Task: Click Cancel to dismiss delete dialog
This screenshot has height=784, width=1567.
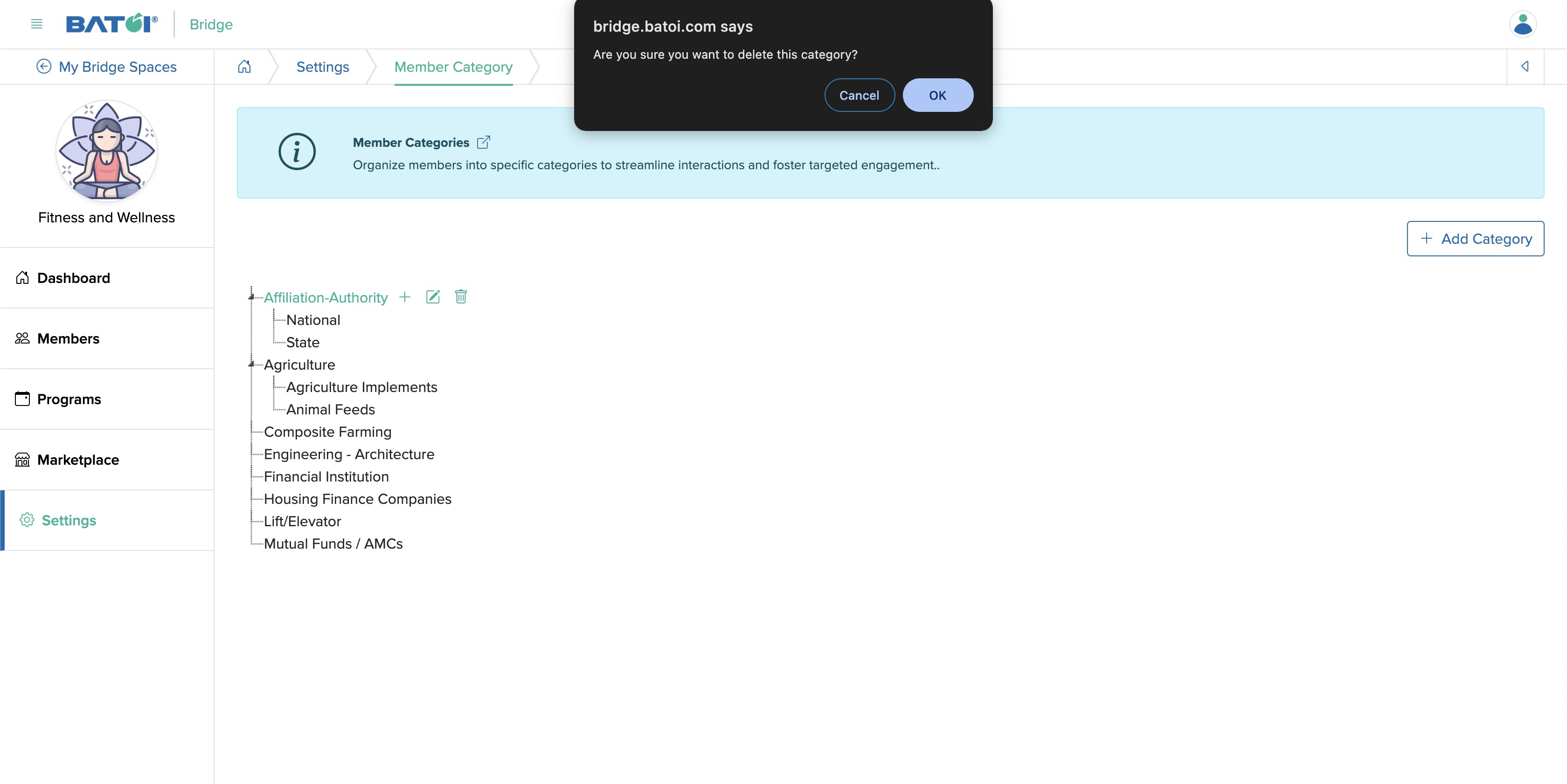Action: 859,94
